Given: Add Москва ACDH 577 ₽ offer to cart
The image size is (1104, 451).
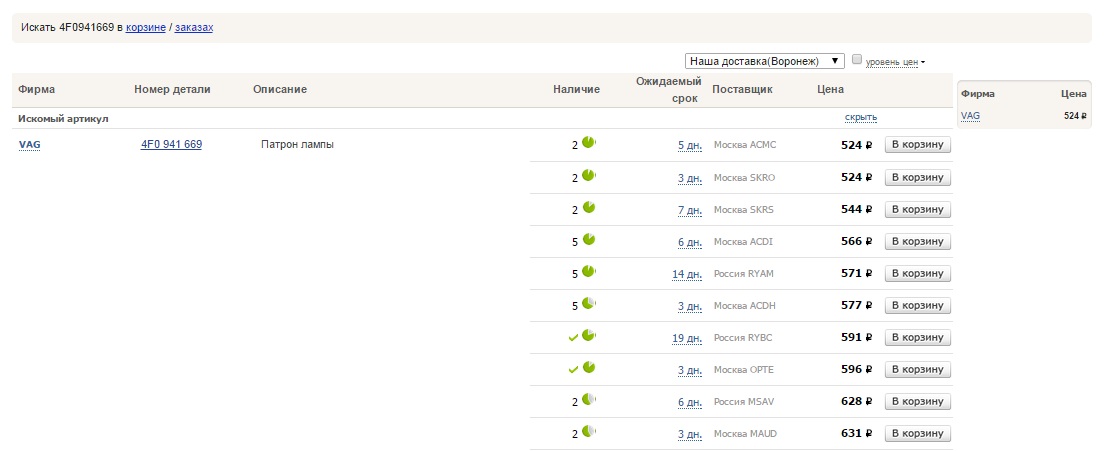Looking at the screenshot, I should [917, 305].
